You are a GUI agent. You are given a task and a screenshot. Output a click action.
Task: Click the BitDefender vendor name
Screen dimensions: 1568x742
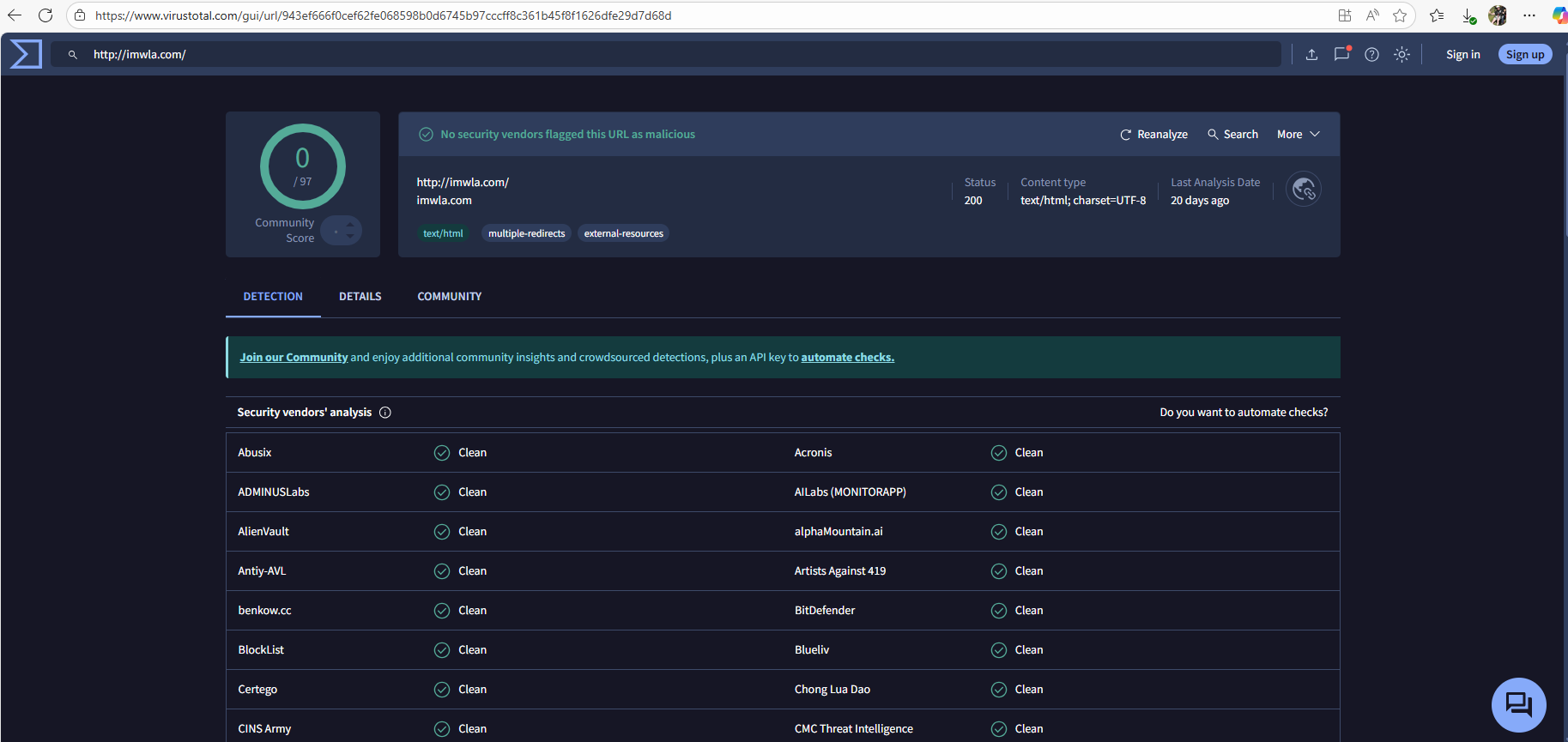click(825, 611)
